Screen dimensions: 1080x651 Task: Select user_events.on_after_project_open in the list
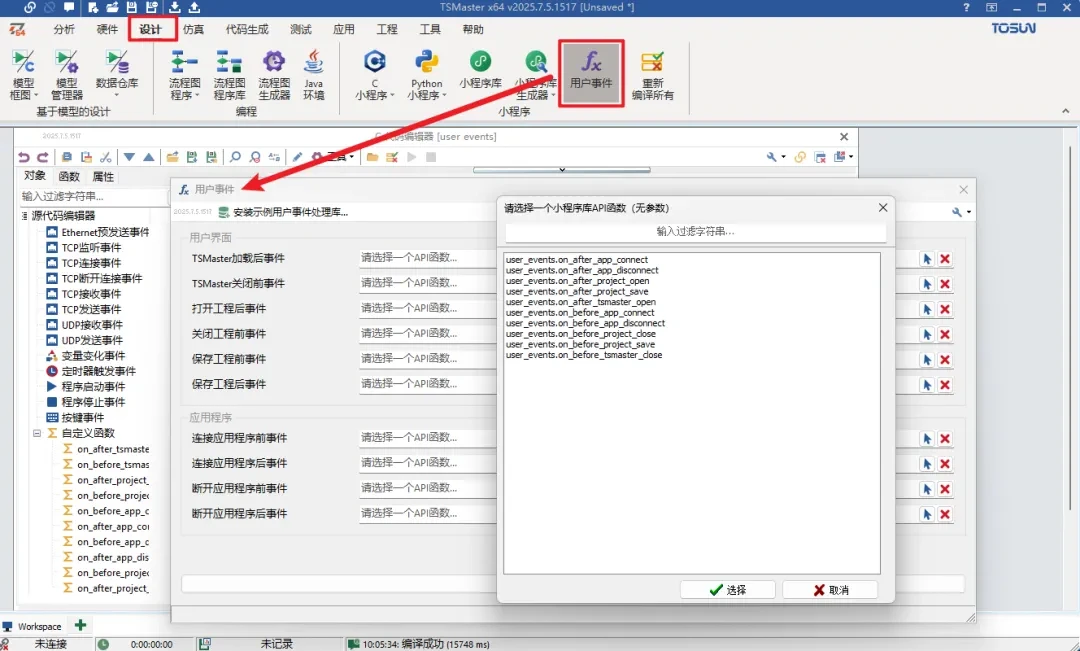[577, 281]
